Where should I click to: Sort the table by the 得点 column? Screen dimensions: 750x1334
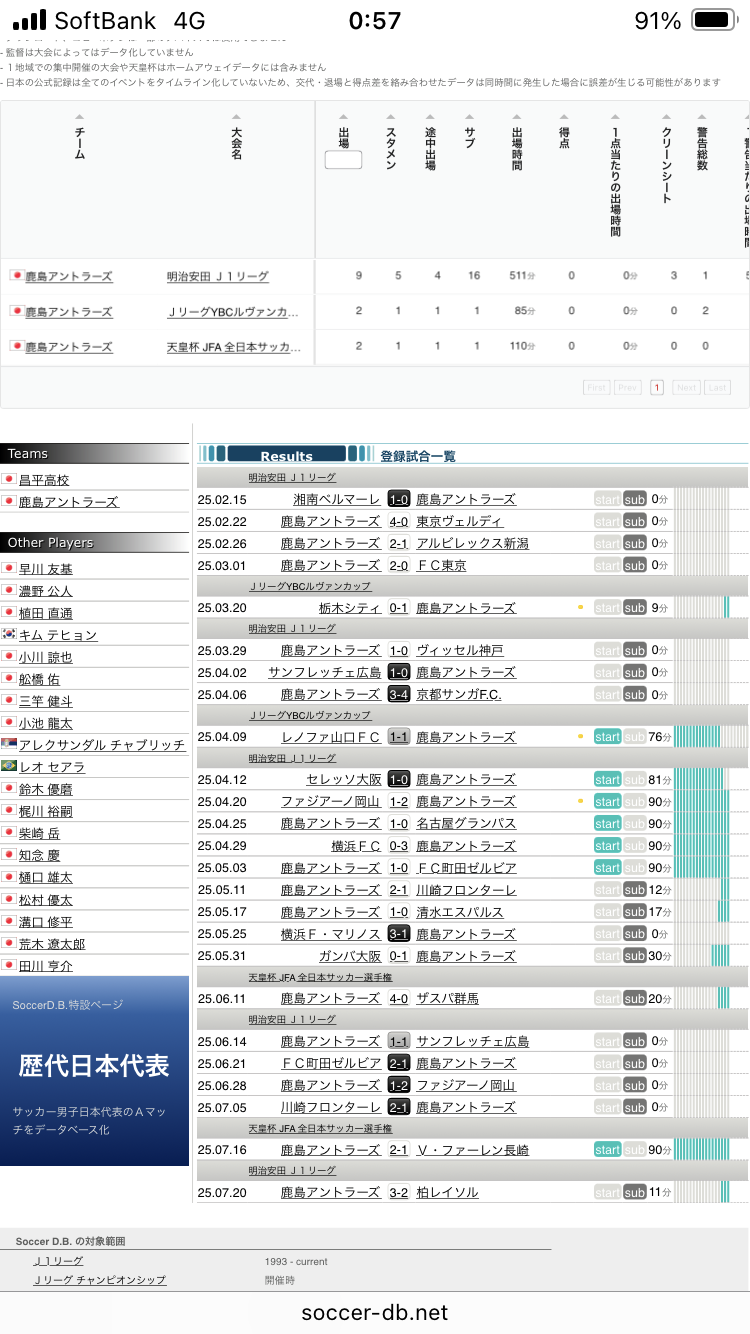click(x=564, y=131)
